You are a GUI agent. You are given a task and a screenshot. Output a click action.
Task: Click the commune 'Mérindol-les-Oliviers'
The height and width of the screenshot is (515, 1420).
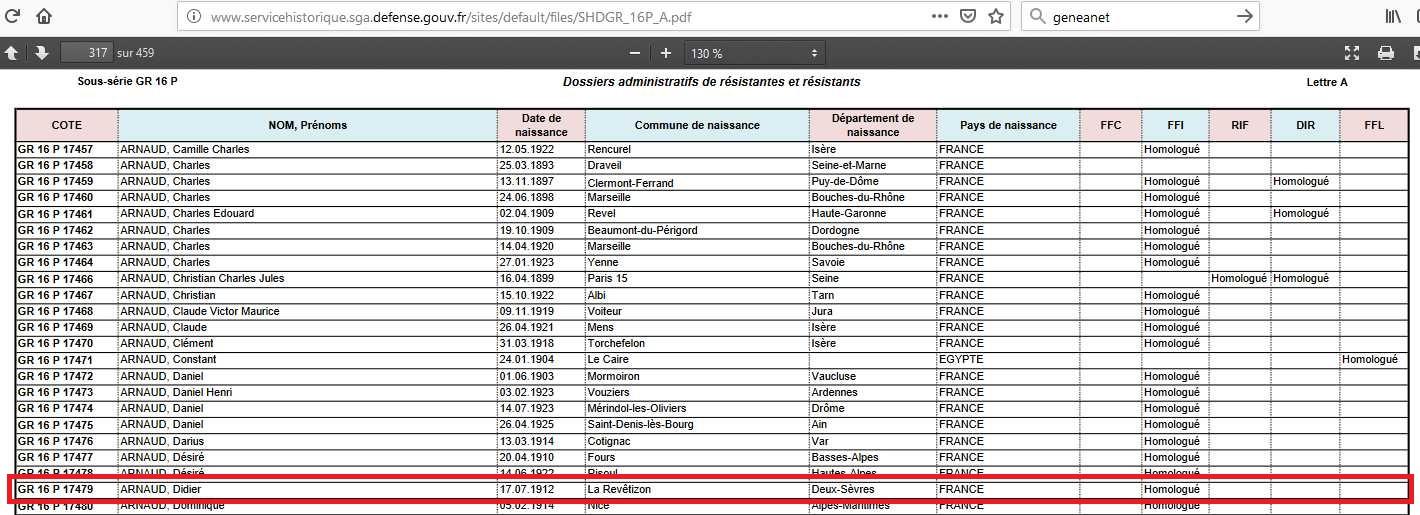pyautogui.click(x=637, y=408)
